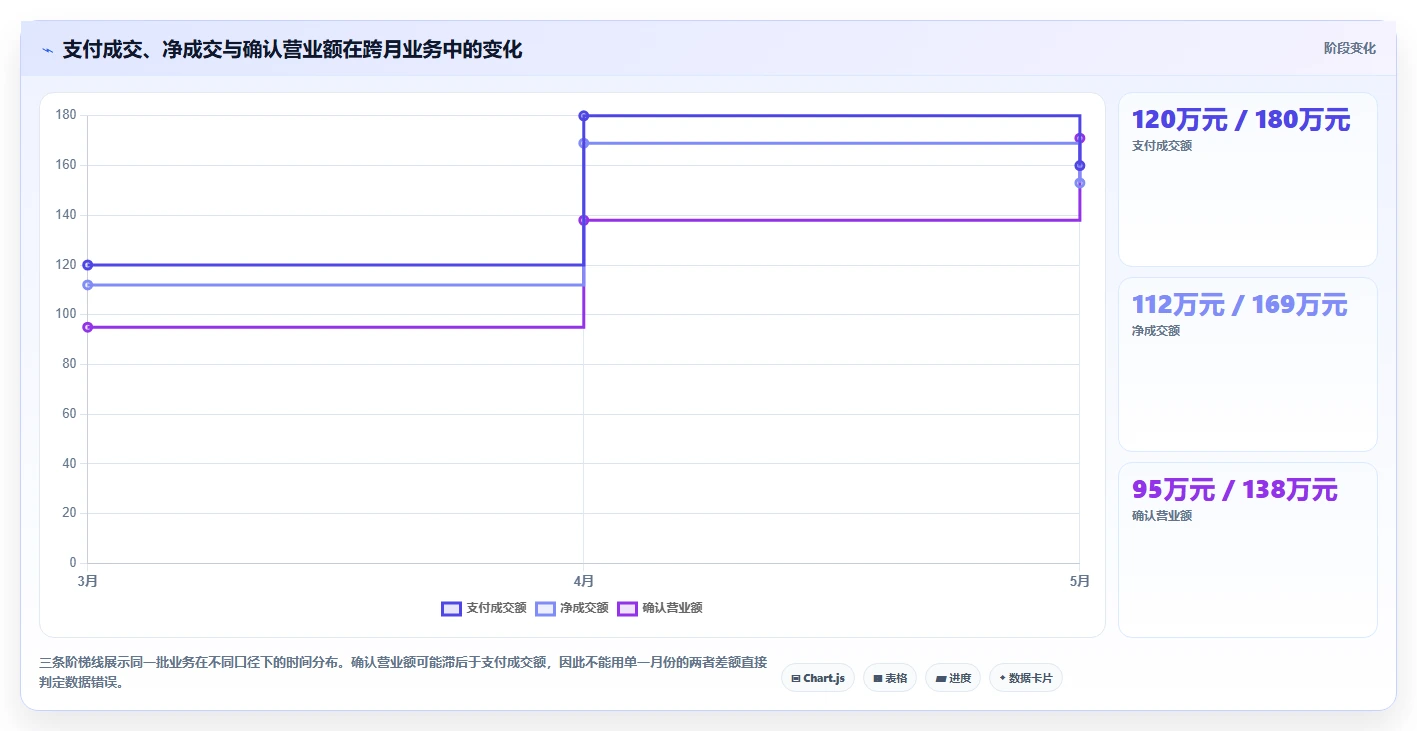The width and height of the screenshot is (1417, 731).
Task: Select the 表格 tag chip
Action: coord(889,678)
